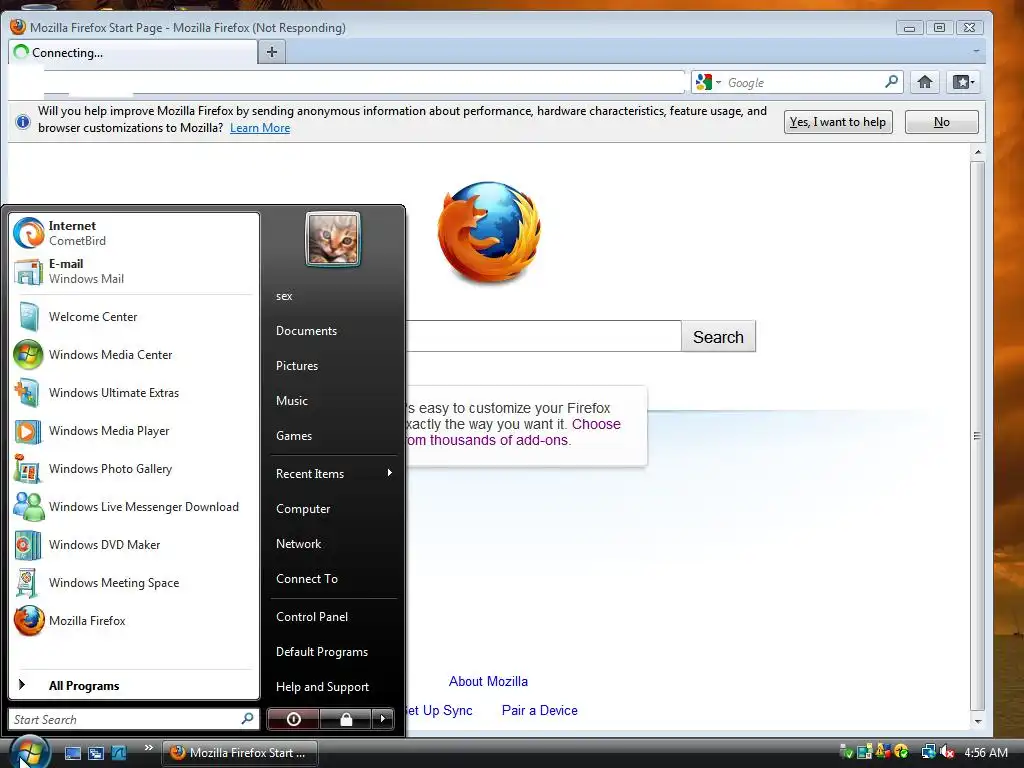
Task: Click the network tray icon
Action: pyautogui.click(x=928, y=752)
